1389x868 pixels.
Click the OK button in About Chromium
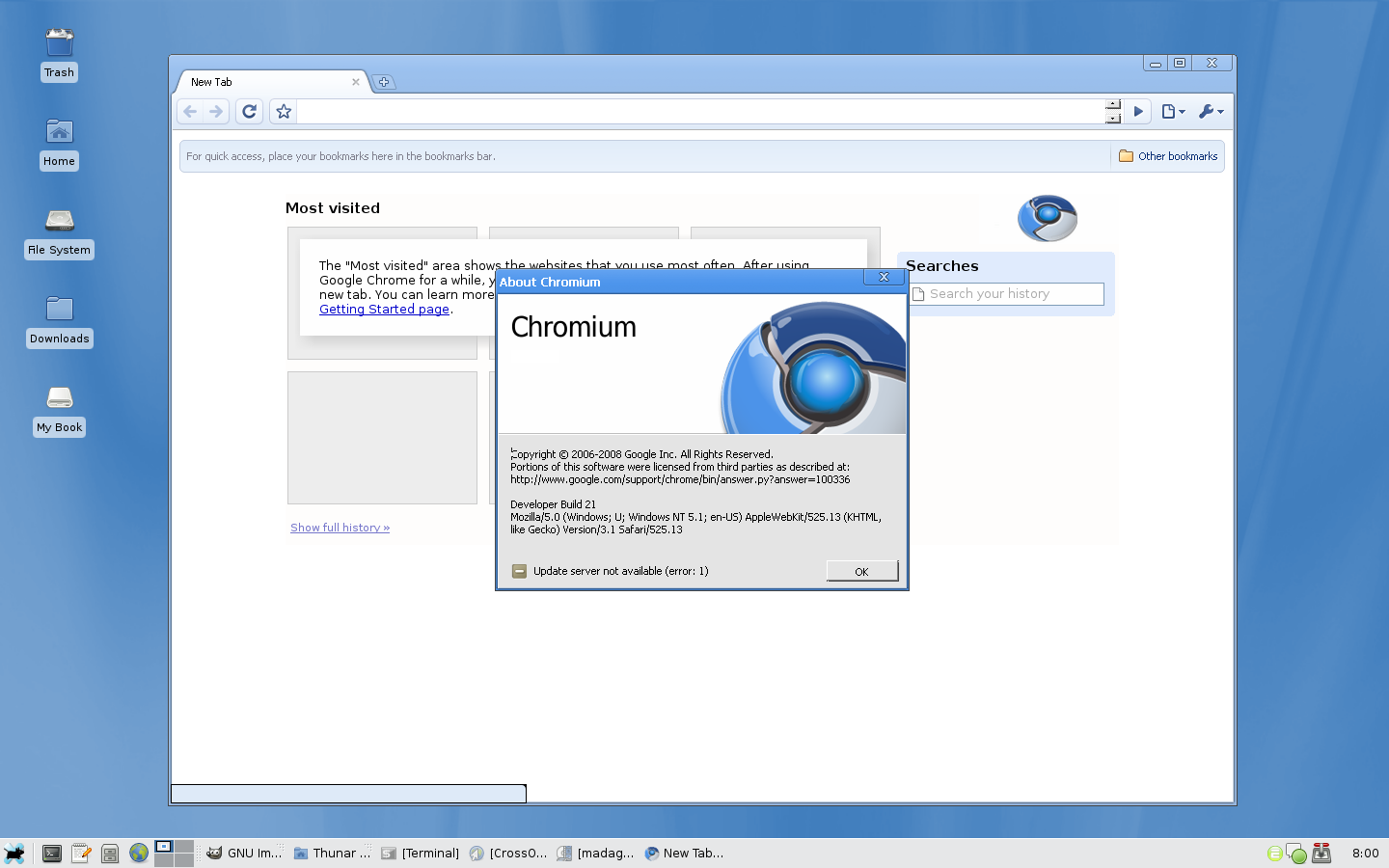(862, 571)
